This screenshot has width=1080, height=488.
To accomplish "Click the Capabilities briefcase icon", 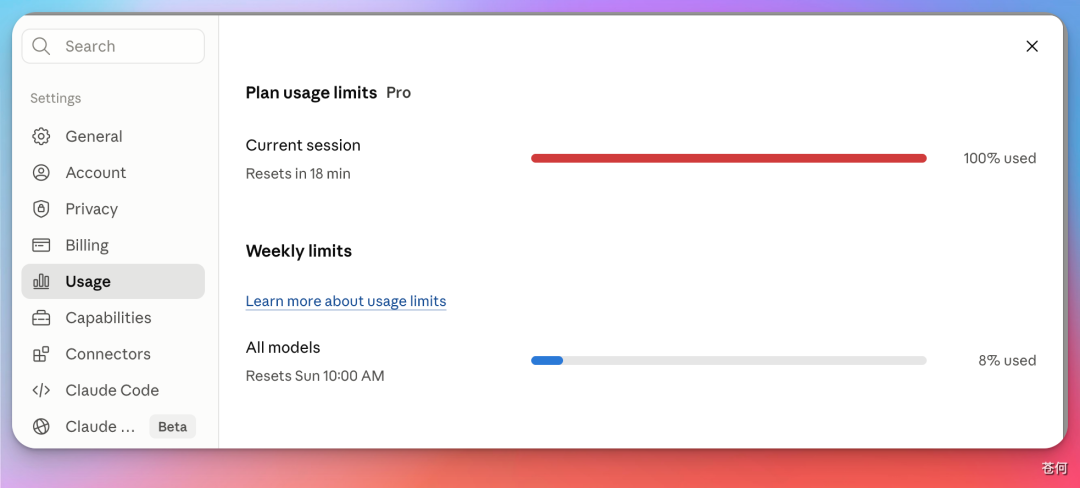I will (41, 318).
